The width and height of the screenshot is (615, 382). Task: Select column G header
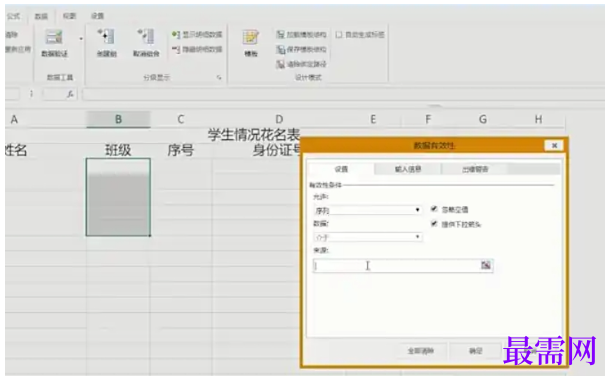coord(483,119)
